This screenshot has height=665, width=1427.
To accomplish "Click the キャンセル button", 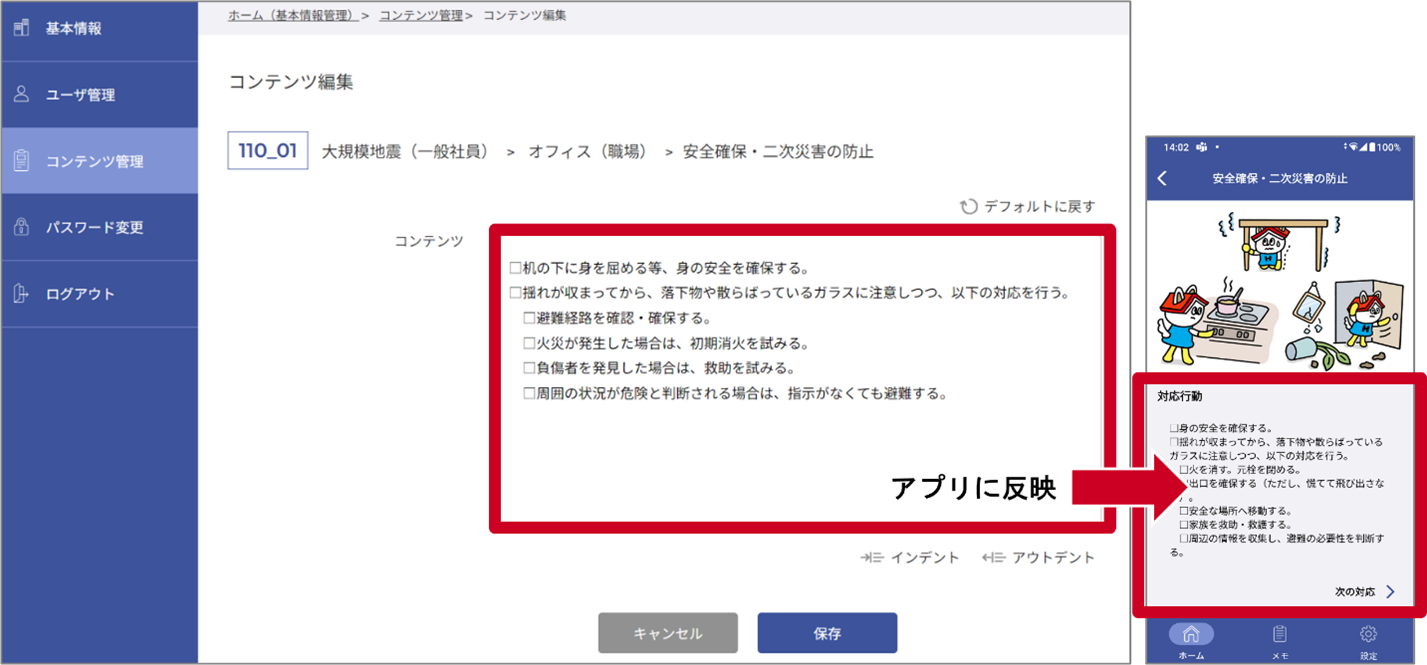I will click(x=668, y=633).
